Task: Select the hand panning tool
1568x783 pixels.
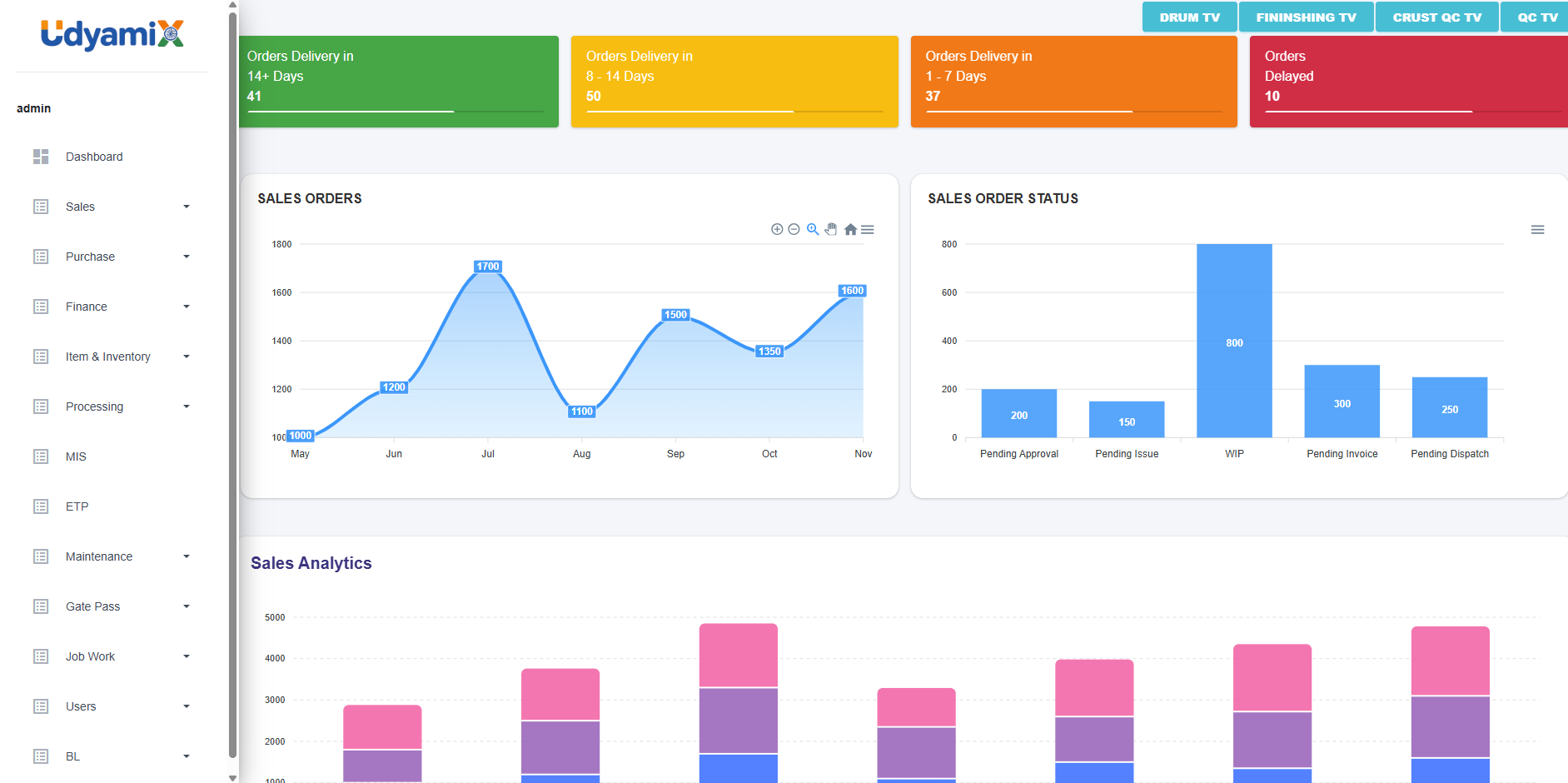Action: 831,229
